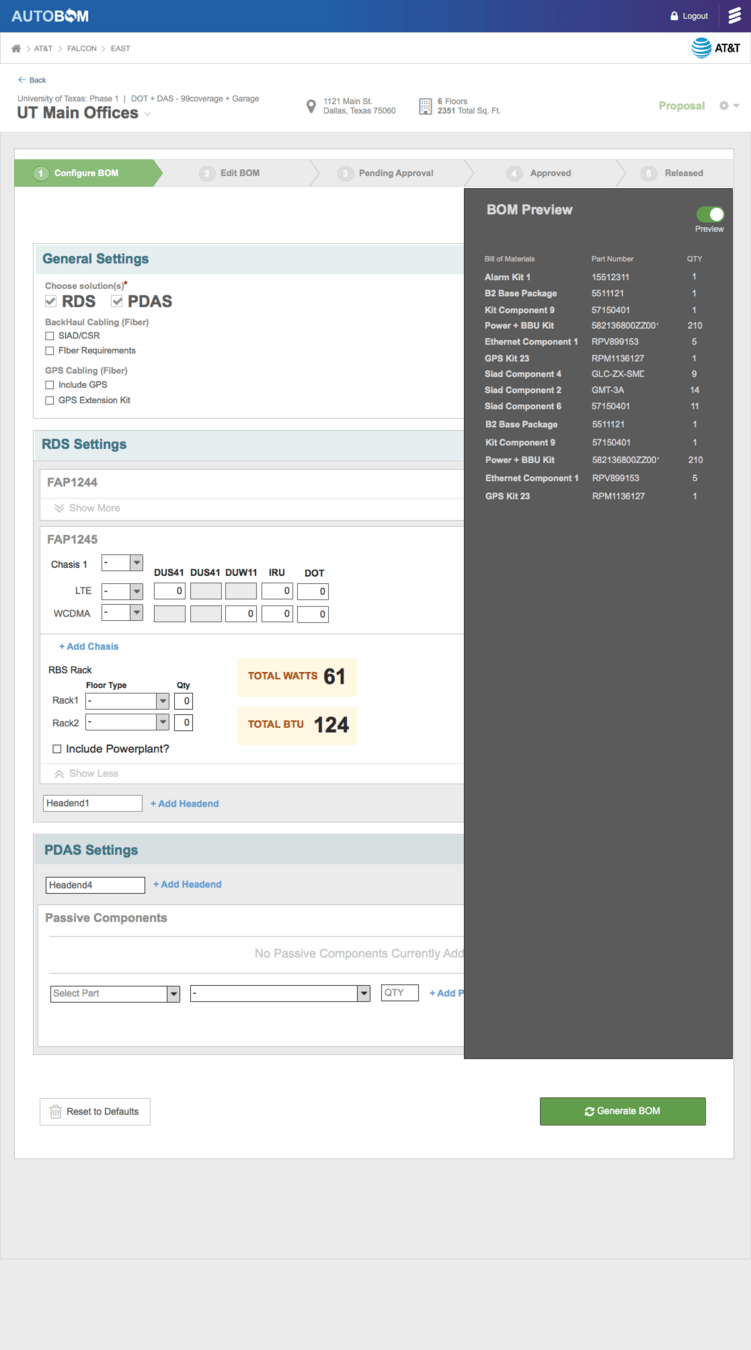This screenshot has height=1350, width=751.
Task: Toggle the PDAS solution checkbox
Action: pos(117,301)
